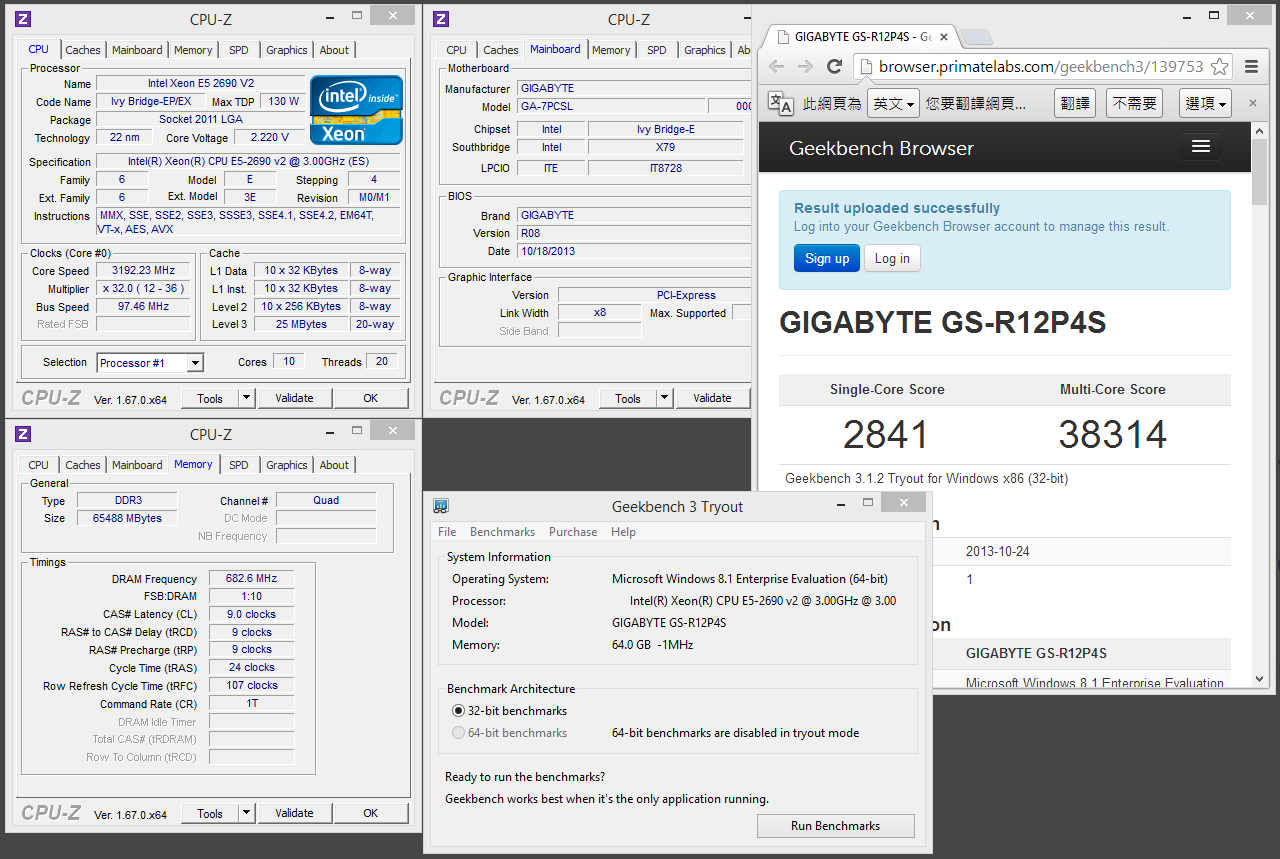Open a new Chrome tab
Image resolution: width=1280 pixels, height=859 pixels.
[x=977, y=37]
